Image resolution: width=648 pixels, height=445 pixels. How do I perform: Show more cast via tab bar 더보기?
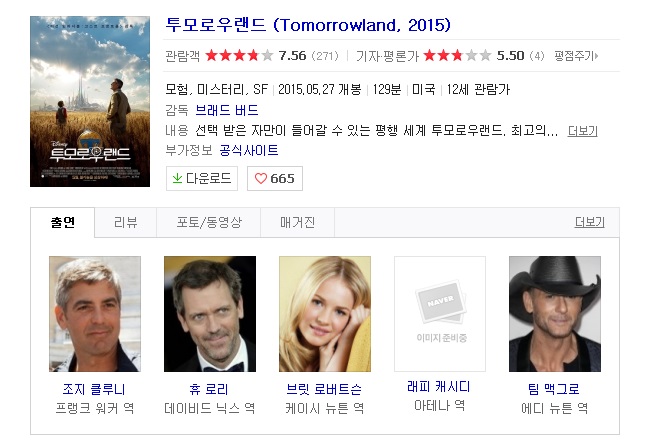[x=589, y=222]
